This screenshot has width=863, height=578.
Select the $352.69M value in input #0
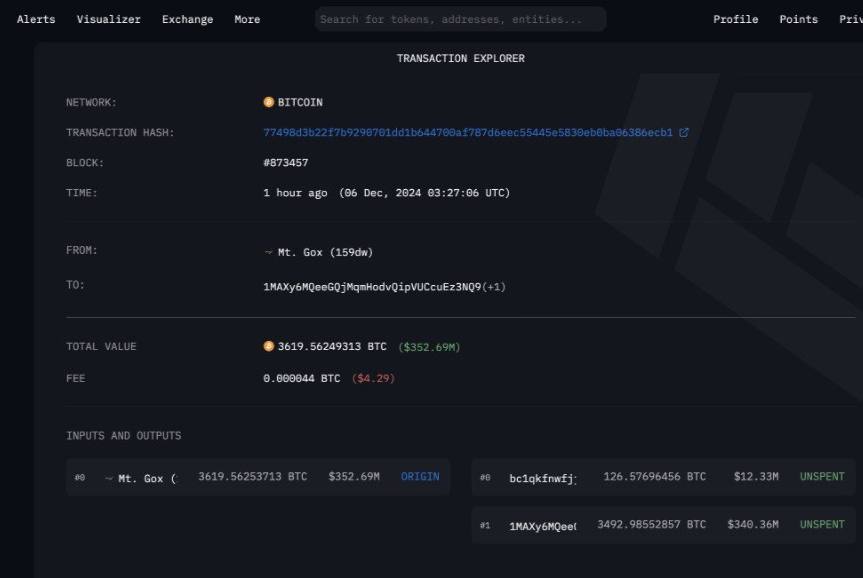click(354, 477)
